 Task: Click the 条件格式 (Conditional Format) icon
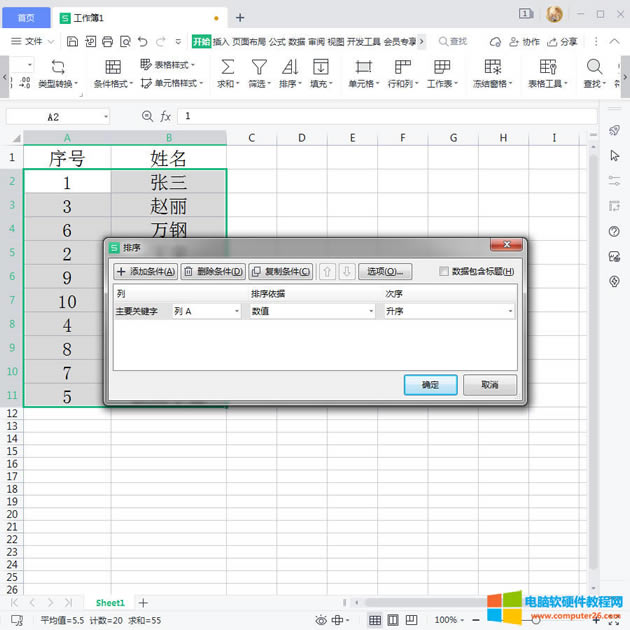point(113,67)
